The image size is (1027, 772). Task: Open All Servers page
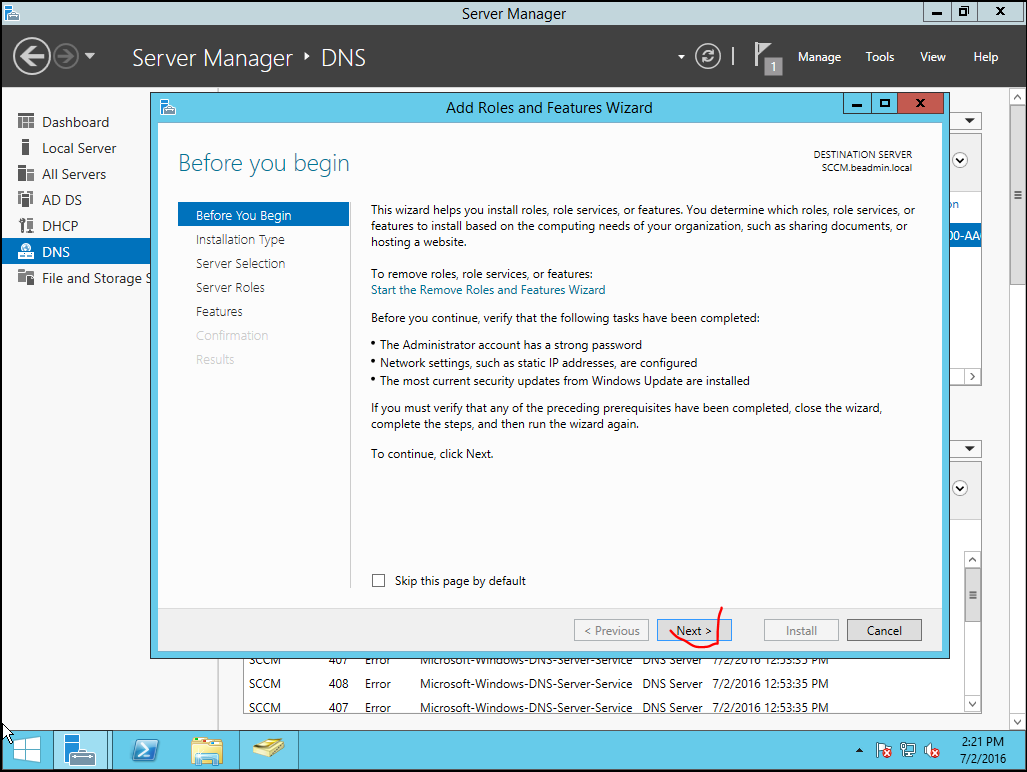pos(76,174)
